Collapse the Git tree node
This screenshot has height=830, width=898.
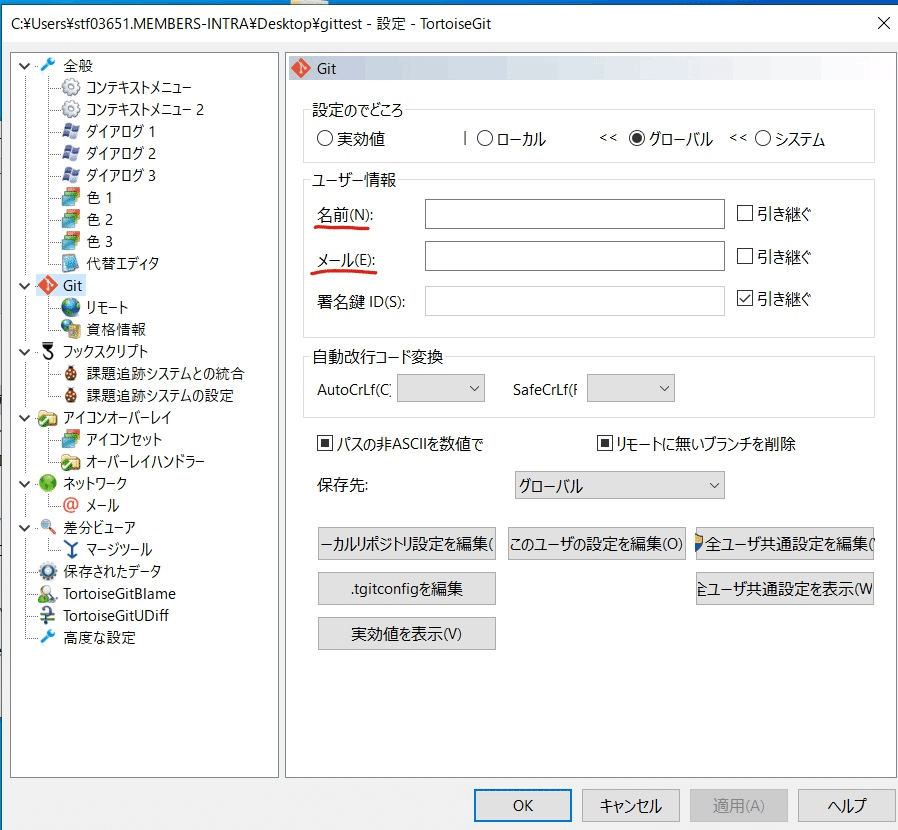pyautogui.click(x=25, y=285)
